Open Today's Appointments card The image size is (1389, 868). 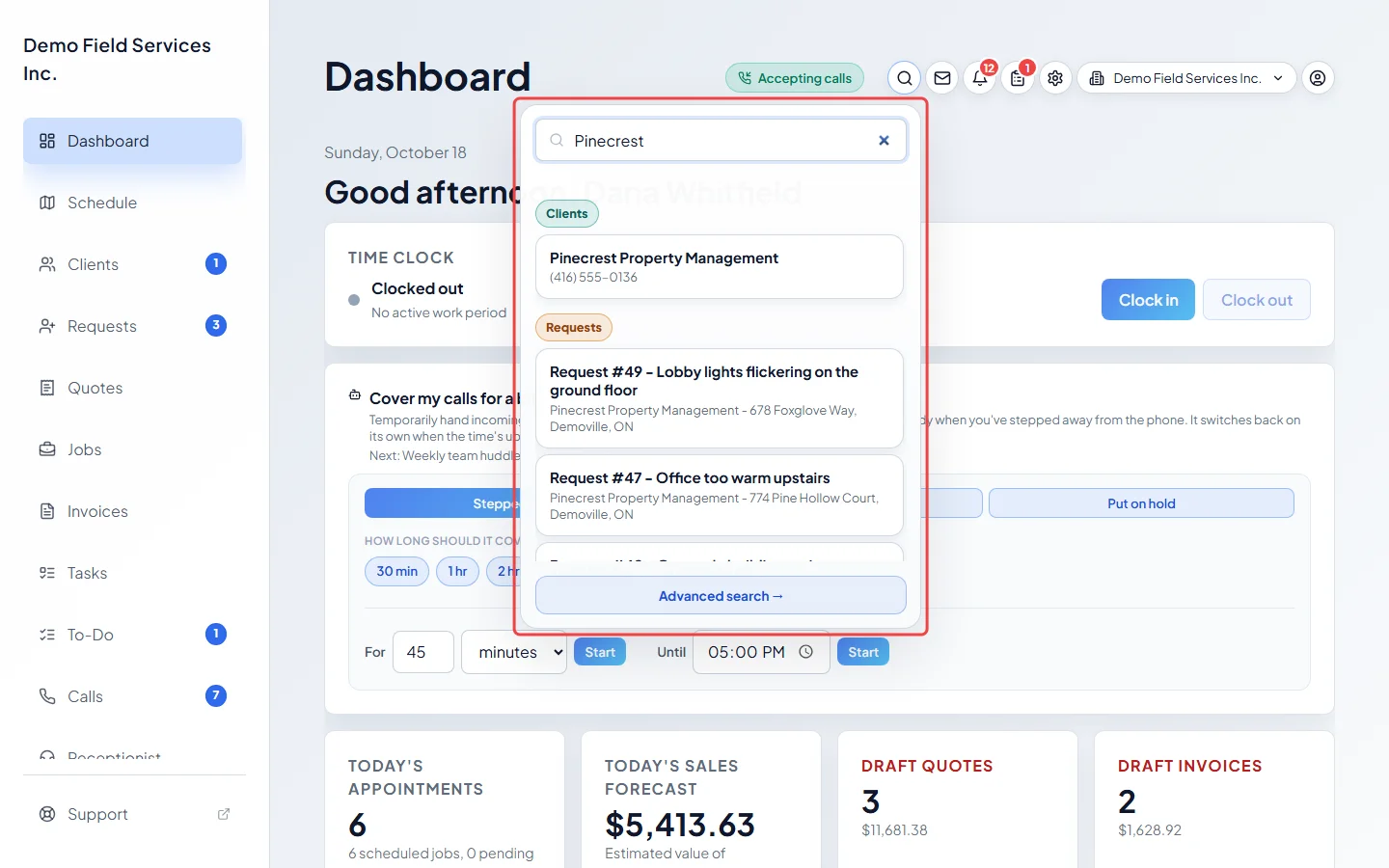tap(445, 800)
